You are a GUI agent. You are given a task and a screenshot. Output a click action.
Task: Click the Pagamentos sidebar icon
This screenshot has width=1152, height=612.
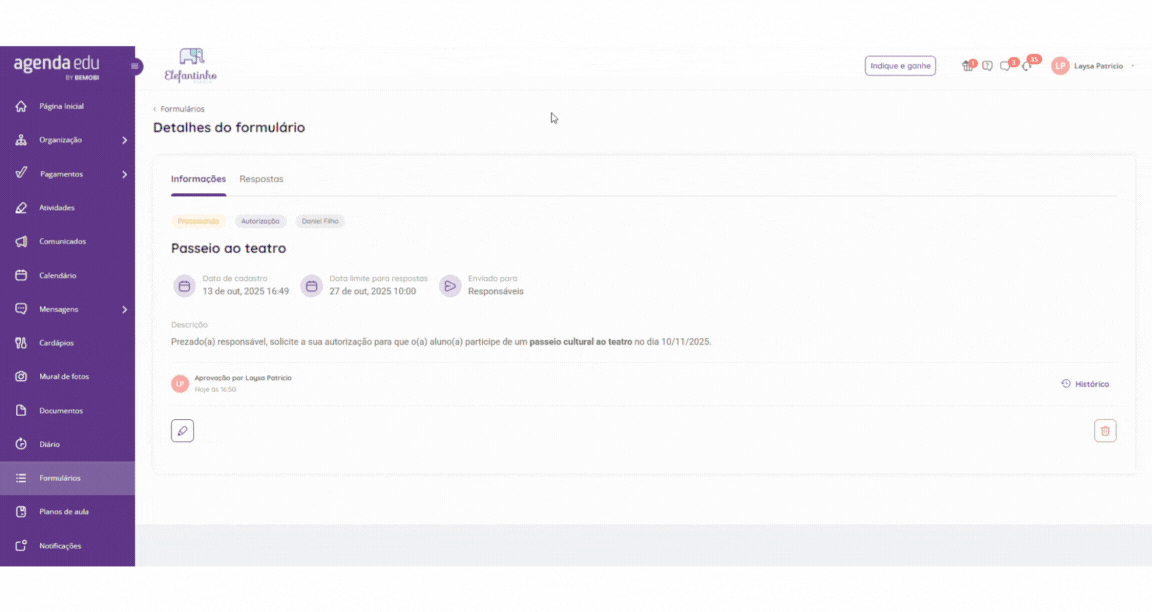(x=21, y=173)
